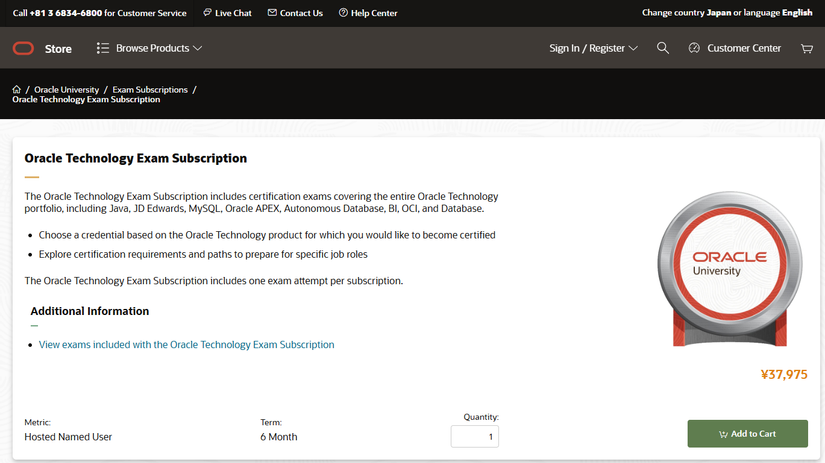Open the Help Center link
825x463 pixels.
coord(367,13)
